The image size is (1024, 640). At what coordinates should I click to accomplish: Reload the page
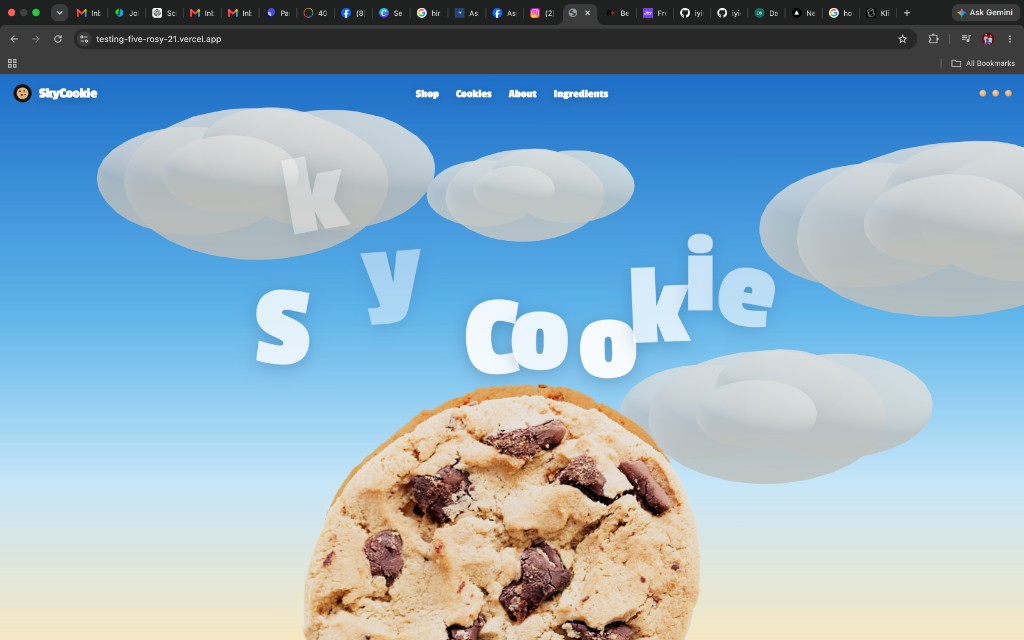[x=57, y=39]
